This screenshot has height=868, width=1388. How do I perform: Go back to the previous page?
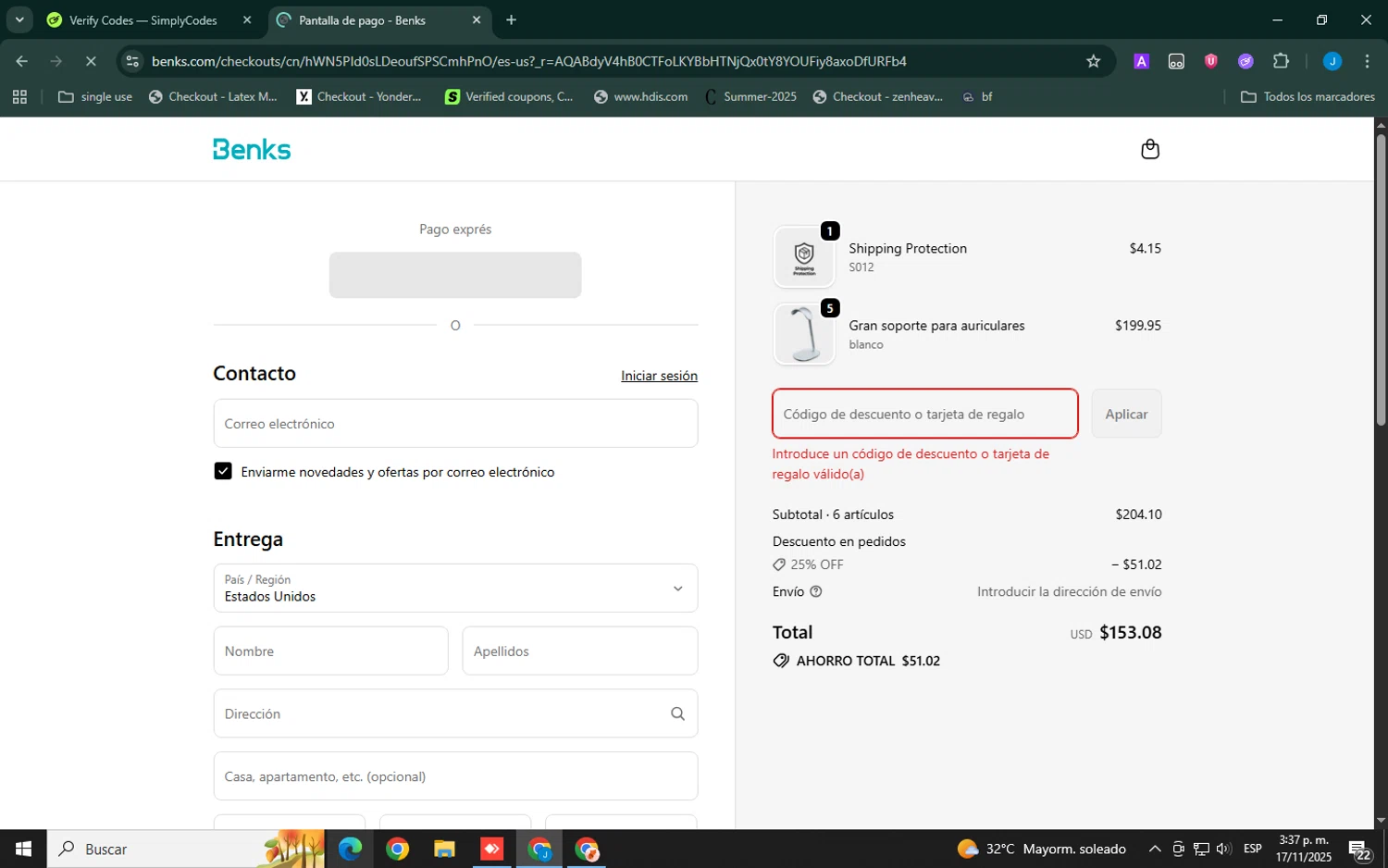coord(21,61)
